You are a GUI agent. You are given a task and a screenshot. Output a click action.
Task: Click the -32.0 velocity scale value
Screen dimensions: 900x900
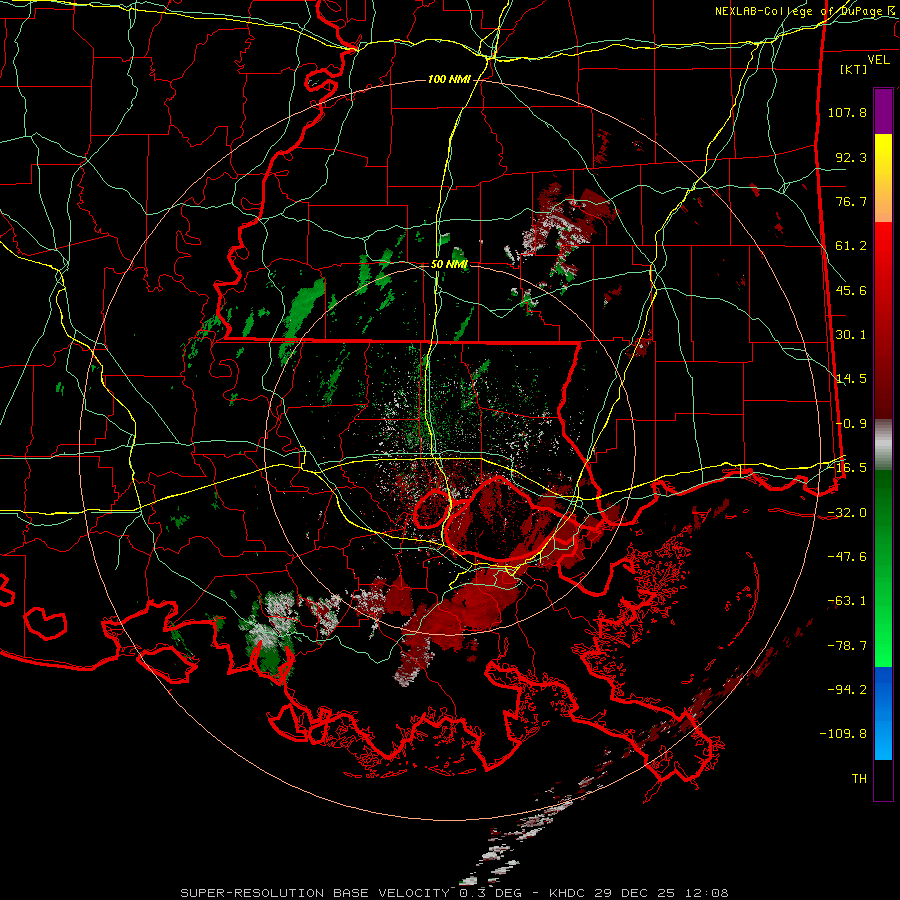coord(847,513)
